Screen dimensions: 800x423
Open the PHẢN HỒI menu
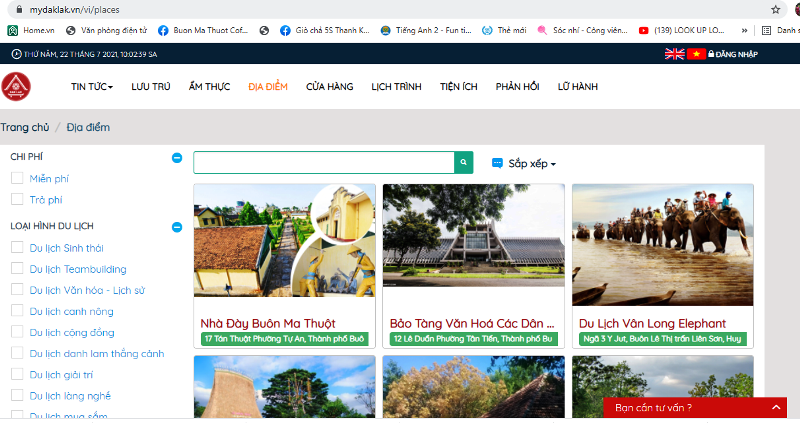click(x=517, y=87)
